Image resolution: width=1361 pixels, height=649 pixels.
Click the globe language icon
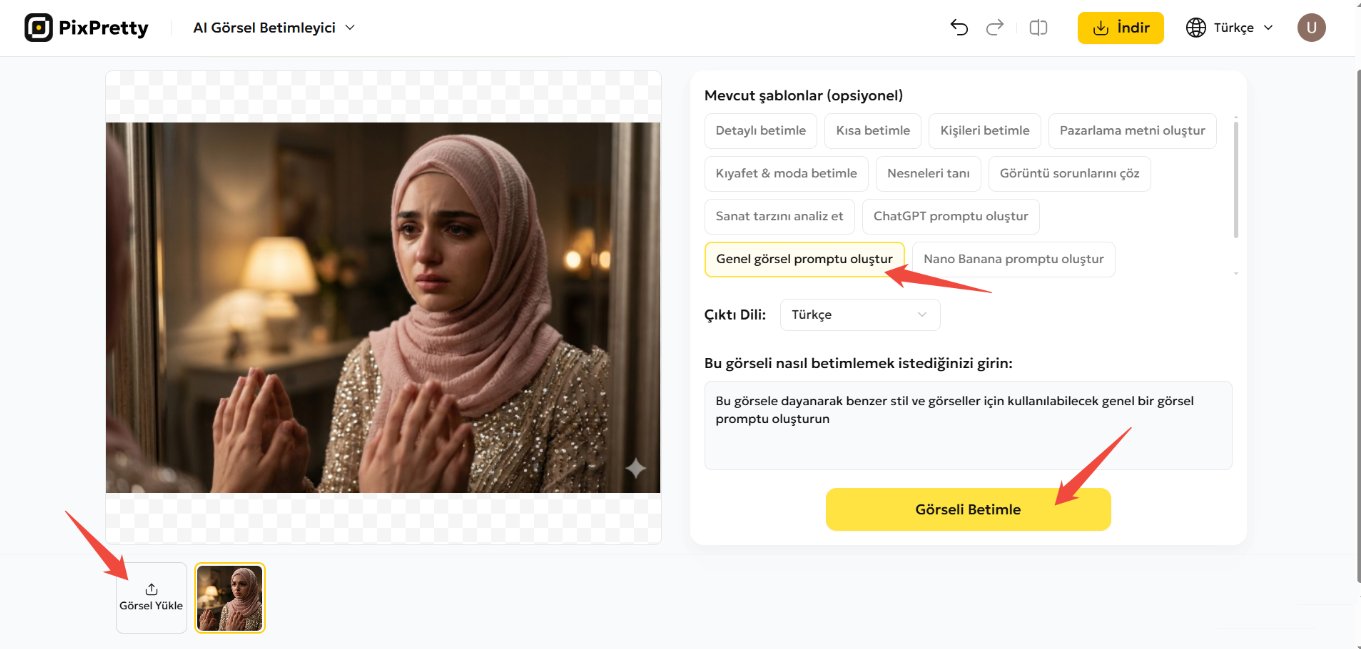click(x=1196, y=27)
